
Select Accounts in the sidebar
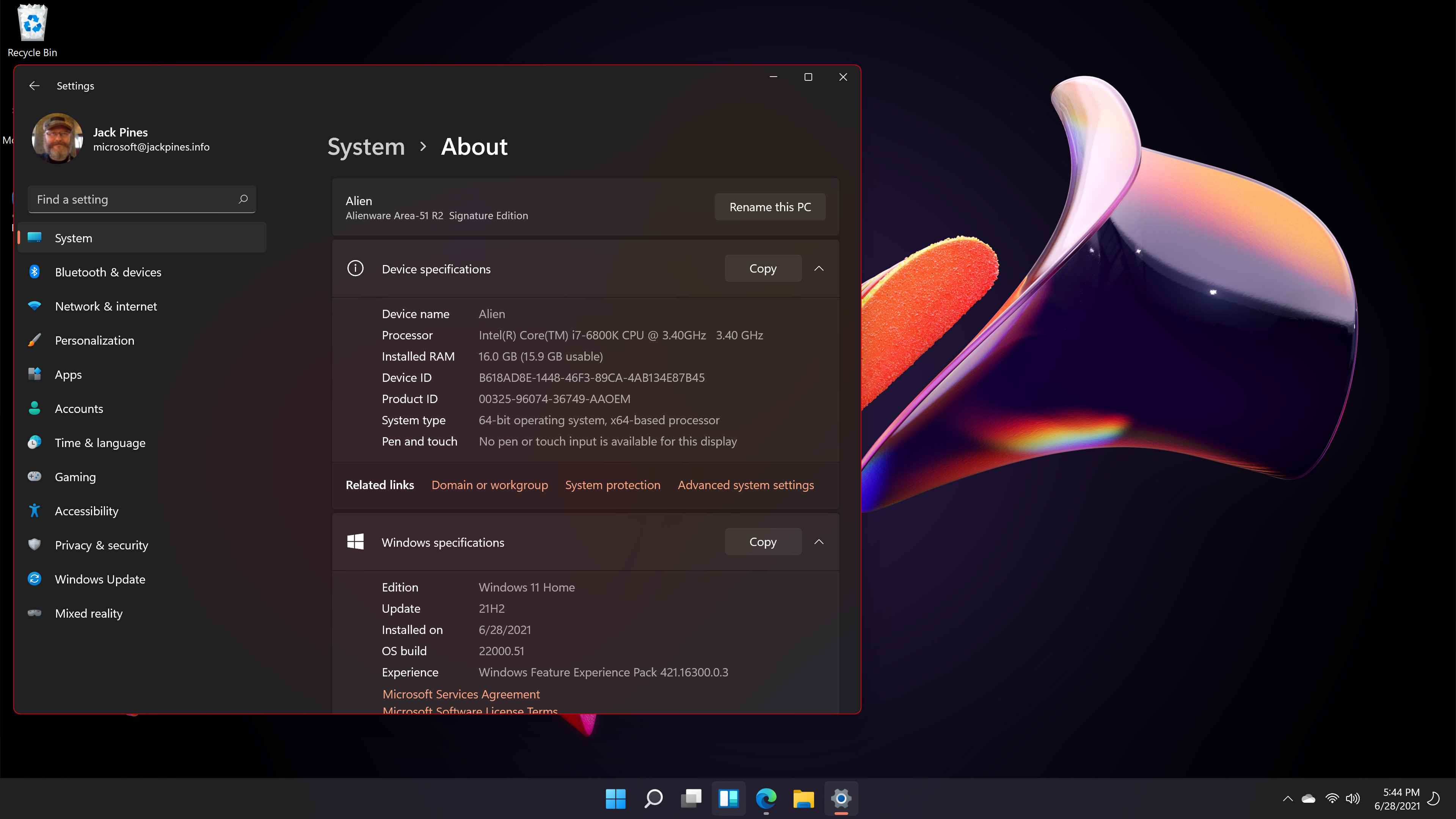78,408
